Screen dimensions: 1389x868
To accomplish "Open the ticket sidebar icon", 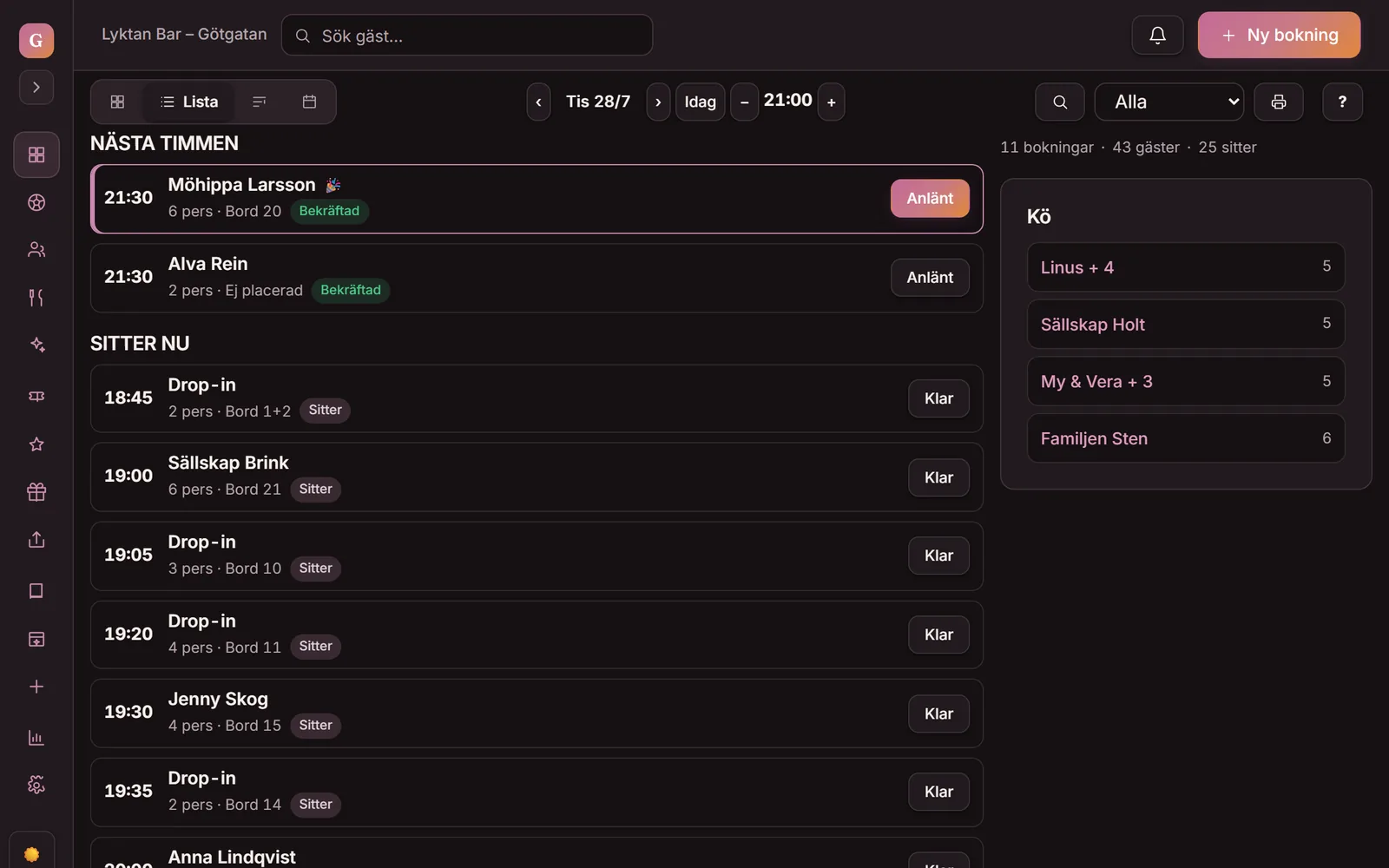I will click(x=36, y=396).
